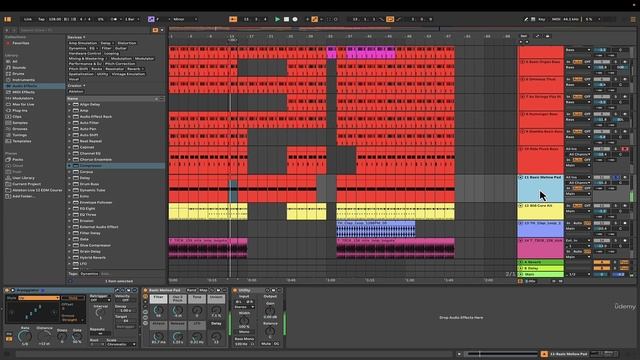The width and height of the screenshot is (640, 360).
Task: Adjust the Arpeggiator Rate knob
Action: pyautogui.click(x=25, y=336)
